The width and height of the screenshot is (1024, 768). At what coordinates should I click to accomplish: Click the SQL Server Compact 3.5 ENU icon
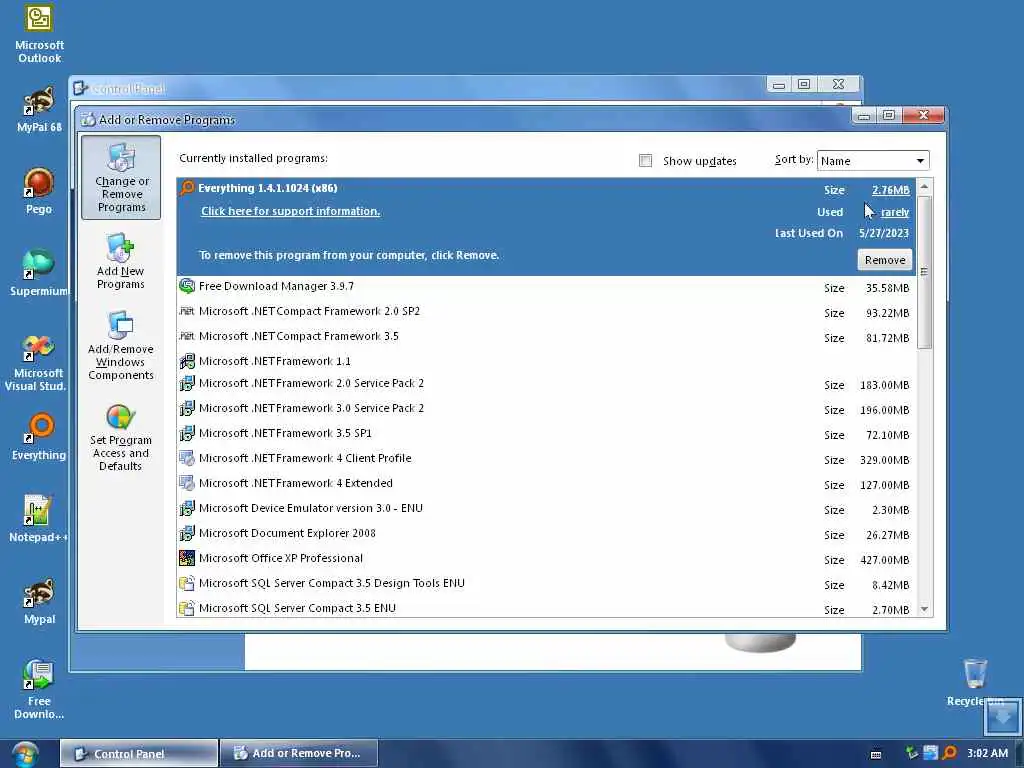(187, 608)
